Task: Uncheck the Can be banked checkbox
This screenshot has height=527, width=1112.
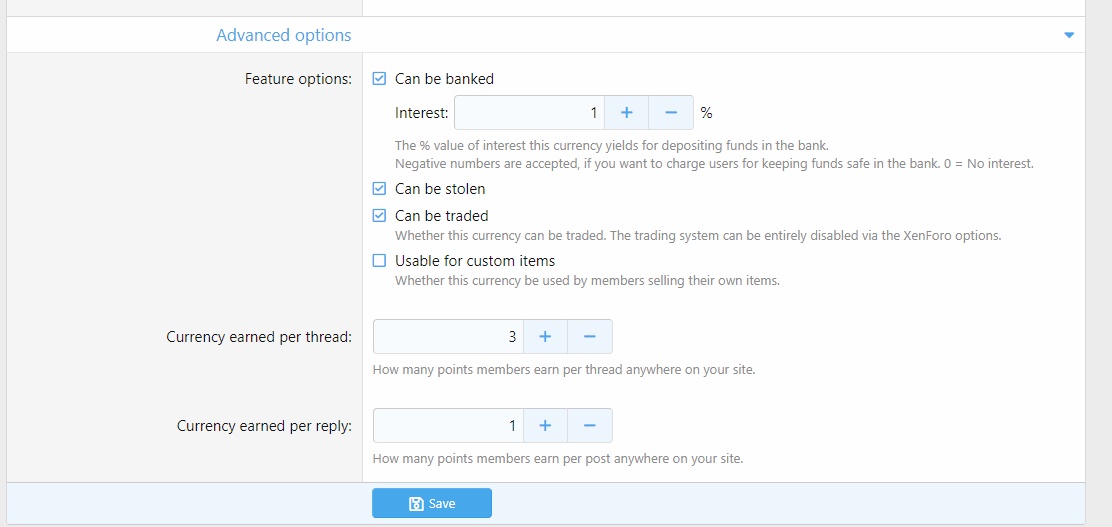Action: click(379, 79)
